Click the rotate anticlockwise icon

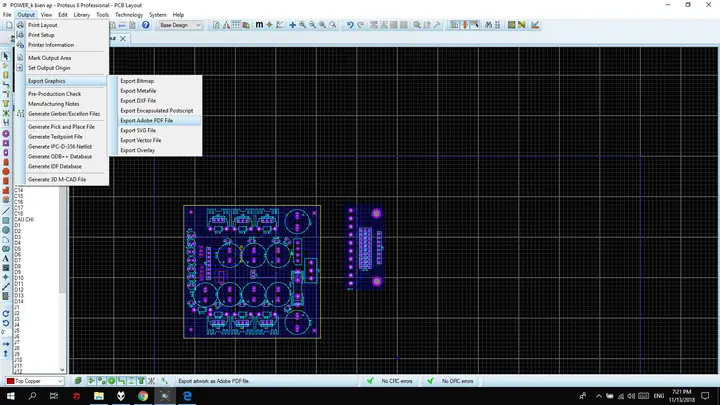coord(6,323)
